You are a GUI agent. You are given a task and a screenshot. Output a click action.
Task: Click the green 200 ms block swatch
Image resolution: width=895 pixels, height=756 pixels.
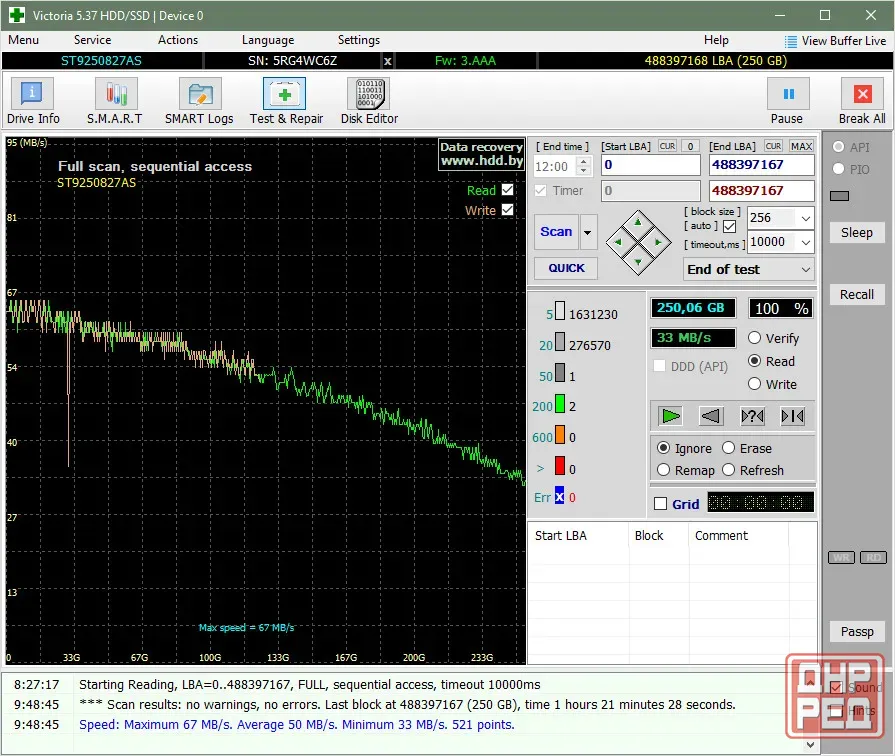pos(560,404)
